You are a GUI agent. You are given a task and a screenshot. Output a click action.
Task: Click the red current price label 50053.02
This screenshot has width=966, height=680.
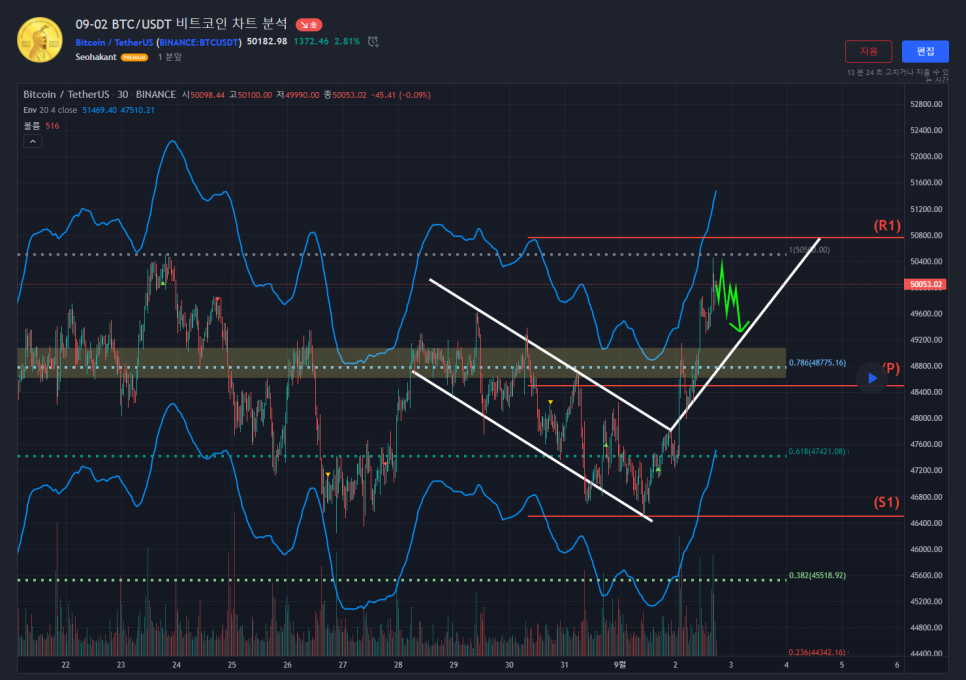tap(927, 285)
